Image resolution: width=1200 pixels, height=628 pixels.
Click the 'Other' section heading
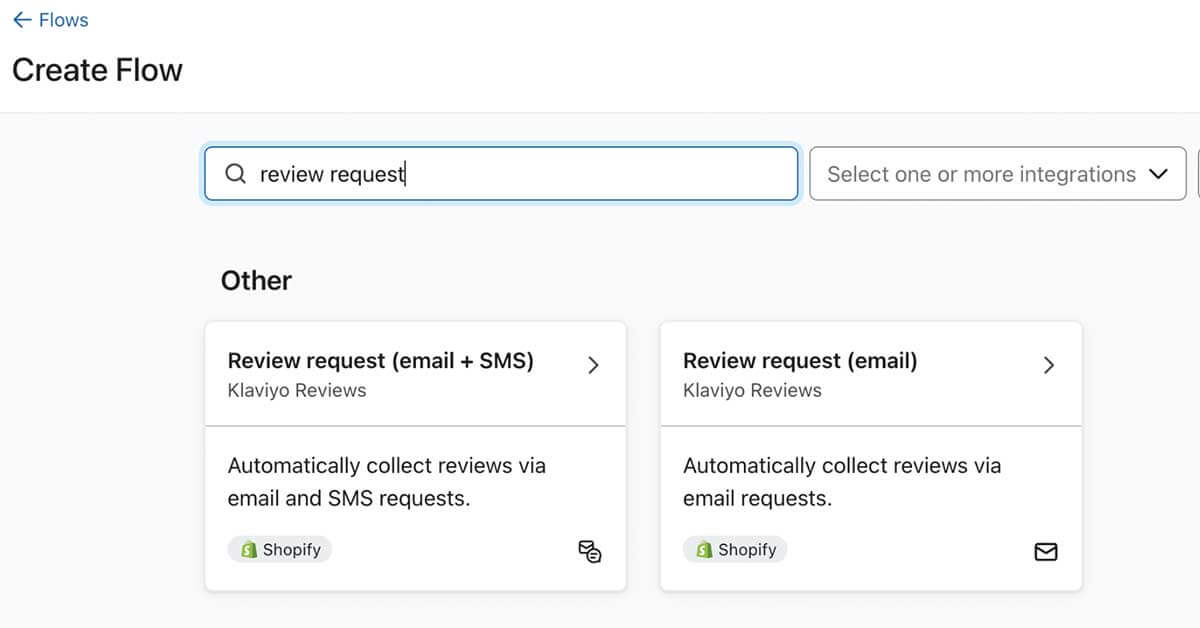pos(256,280)
